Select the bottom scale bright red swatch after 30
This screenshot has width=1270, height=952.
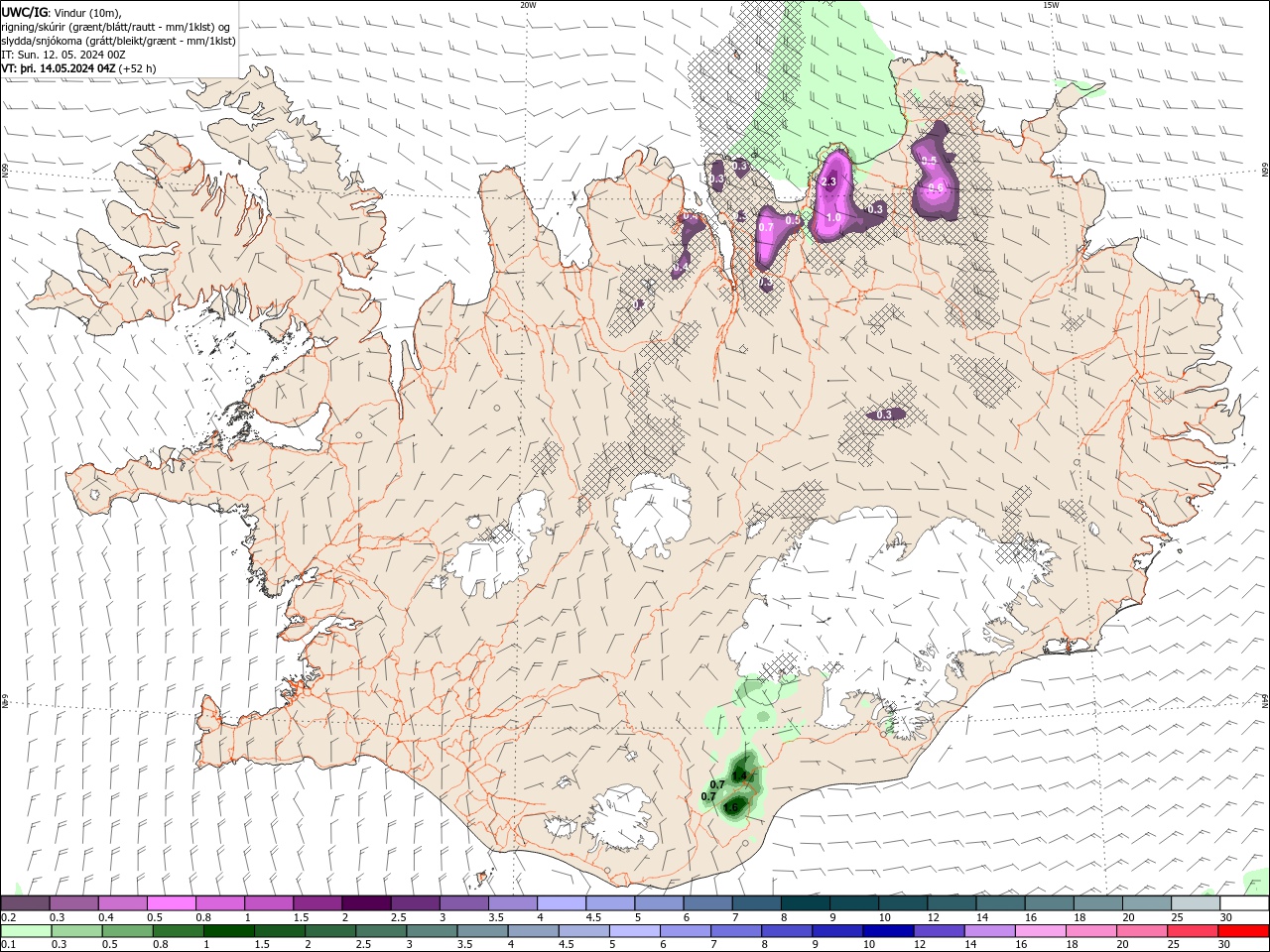[x=1243, y=931]
